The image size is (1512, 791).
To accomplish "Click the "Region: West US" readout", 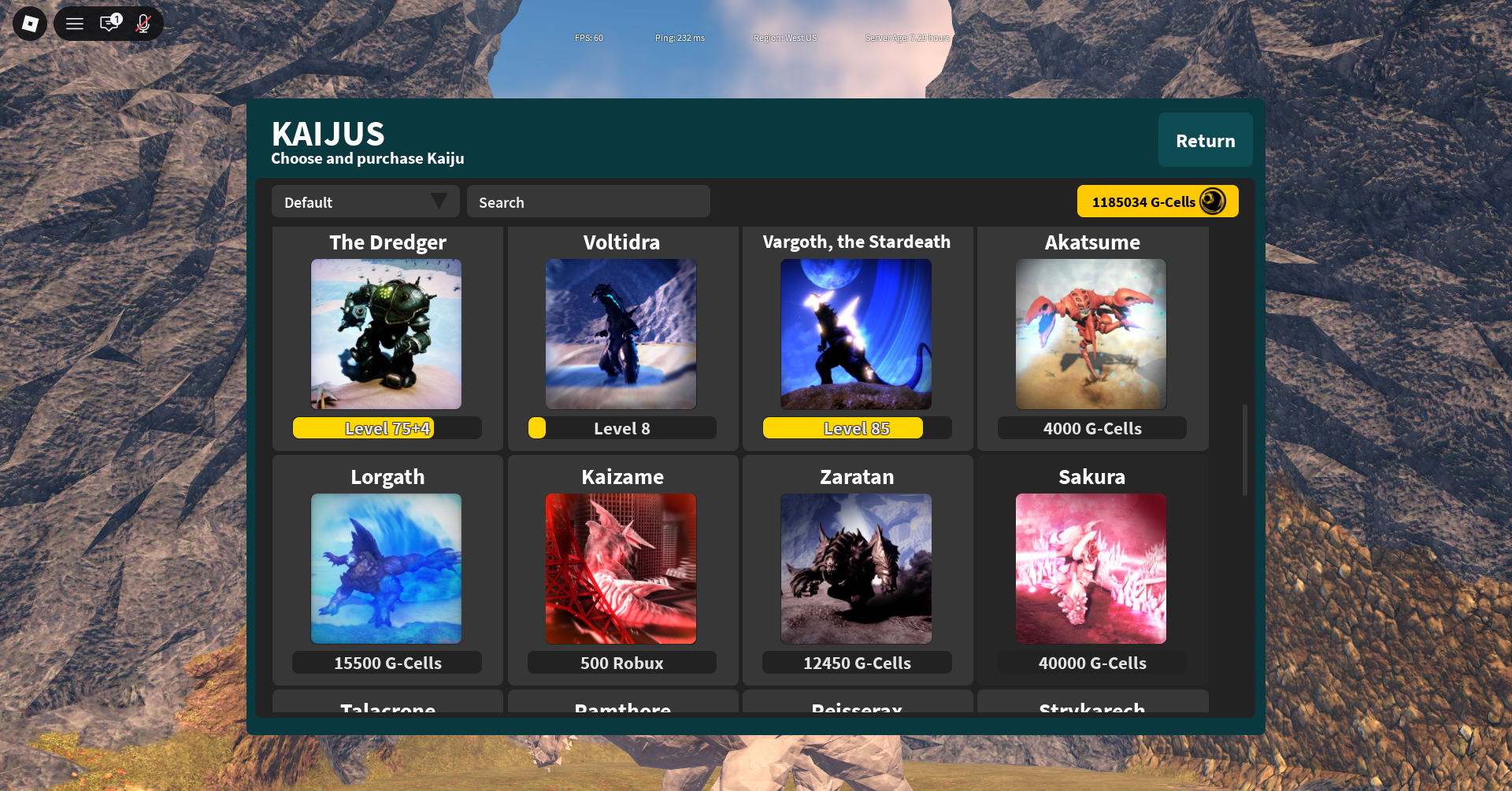I will point(785,38).
